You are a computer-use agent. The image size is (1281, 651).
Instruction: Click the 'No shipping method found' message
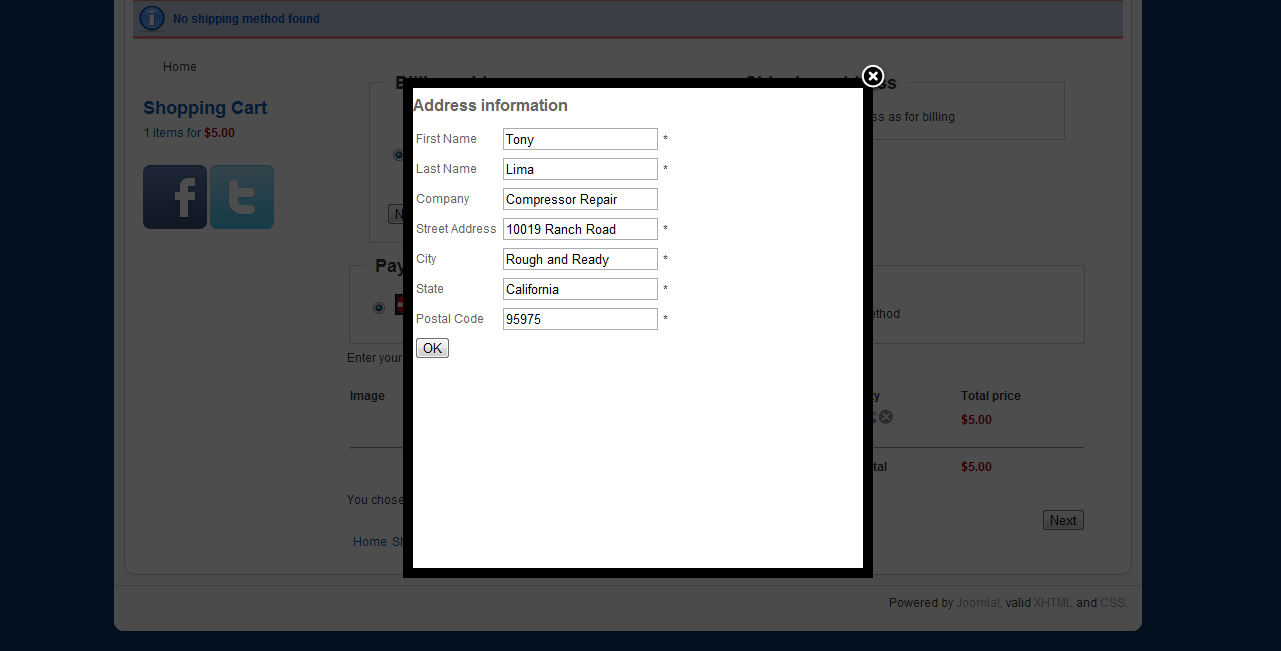coord(246,19)
